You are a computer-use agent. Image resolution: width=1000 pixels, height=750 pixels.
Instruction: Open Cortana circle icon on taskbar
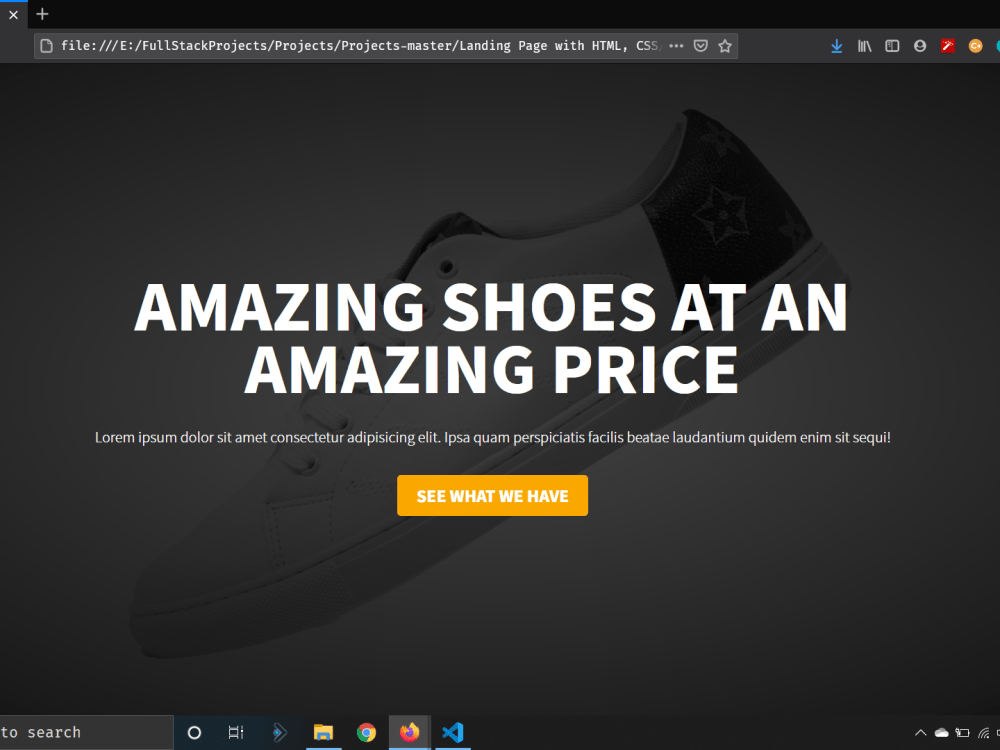pyautogui.click(x=194, y=733)
